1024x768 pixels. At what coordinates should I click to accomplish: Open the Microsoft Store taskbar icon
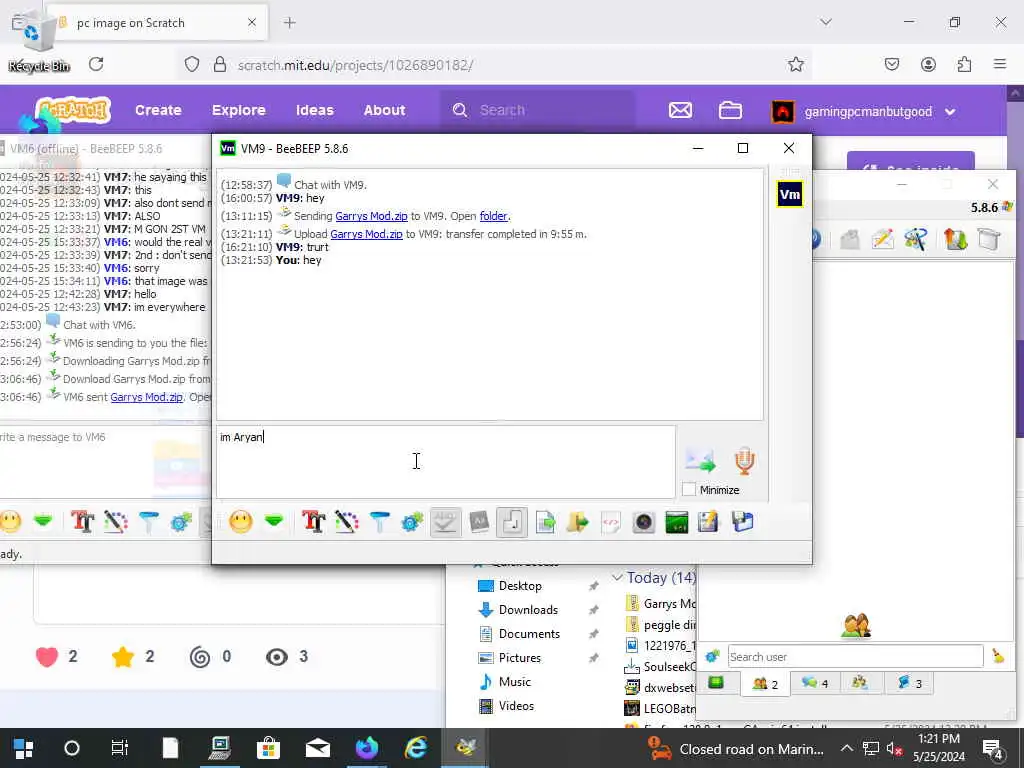click(268, 748)
